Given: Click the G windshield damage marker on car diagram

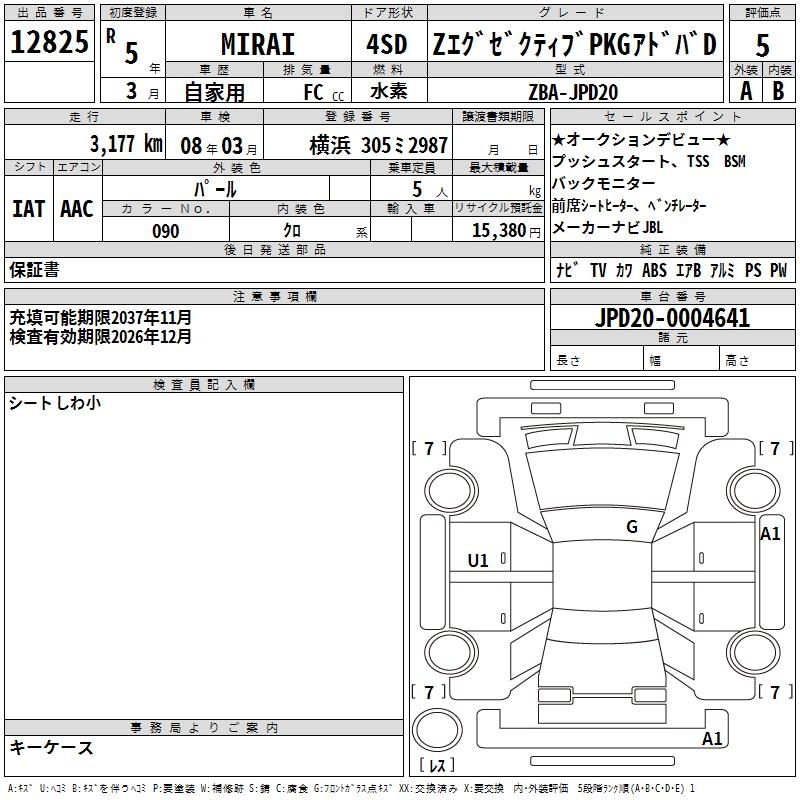Looking at the screenshot, I should click(x=631, y=527).
